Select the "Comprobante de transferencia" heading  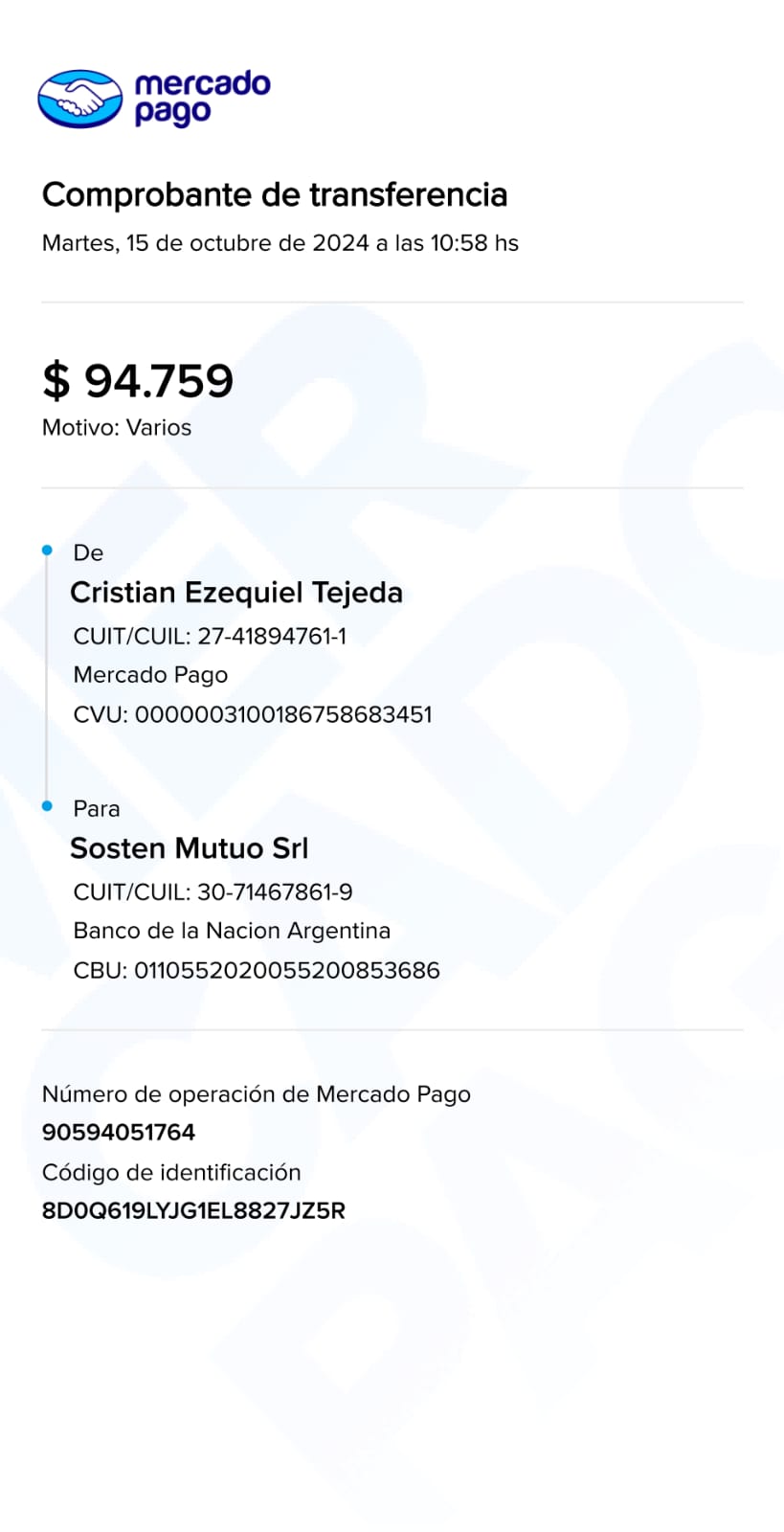275,194
